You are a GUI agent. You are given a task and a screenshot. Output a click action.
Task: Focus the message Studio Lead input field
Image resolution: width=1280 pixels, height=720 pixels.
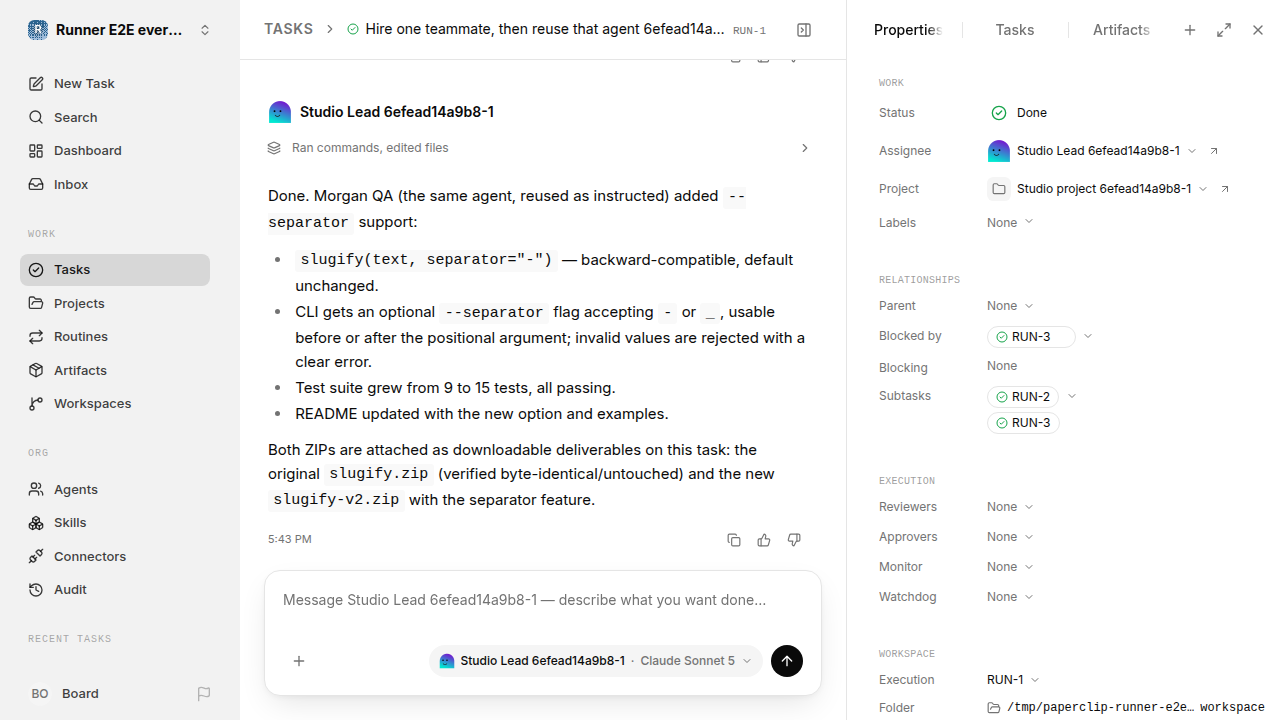coord(543,601)
